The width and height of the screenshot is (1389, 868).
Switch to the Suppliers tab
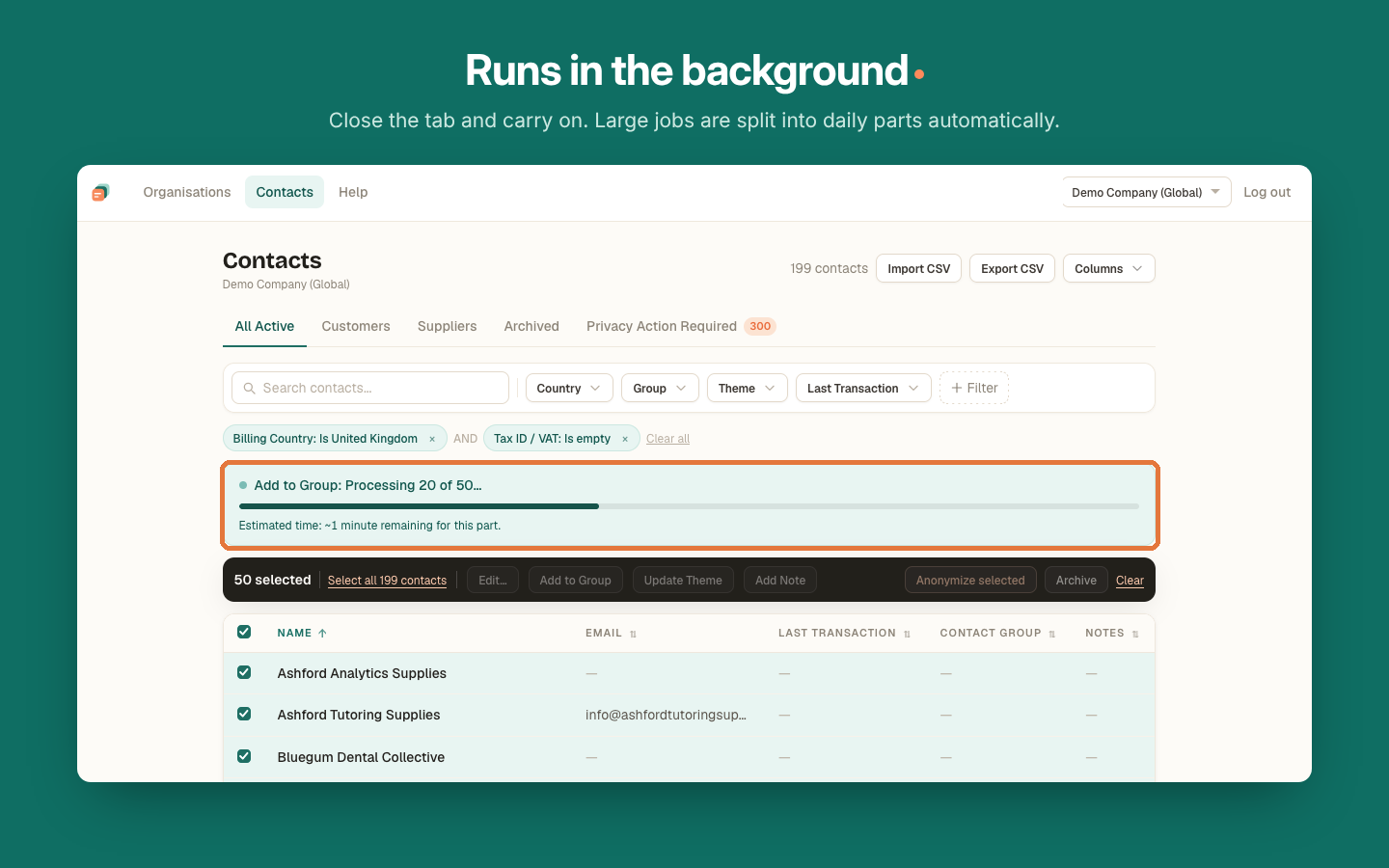(x=447, y=326)
